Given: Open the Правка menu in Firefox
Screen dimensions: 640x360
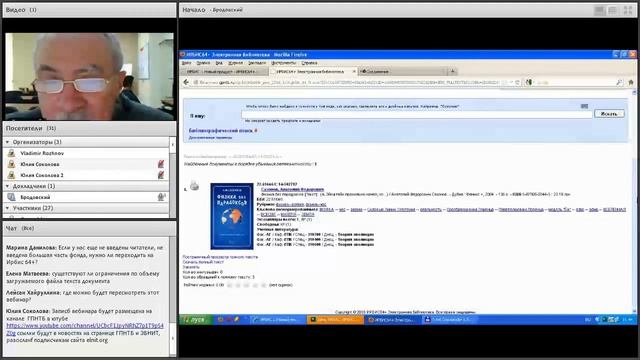Looking at the screenshot, I should (203, 63).
